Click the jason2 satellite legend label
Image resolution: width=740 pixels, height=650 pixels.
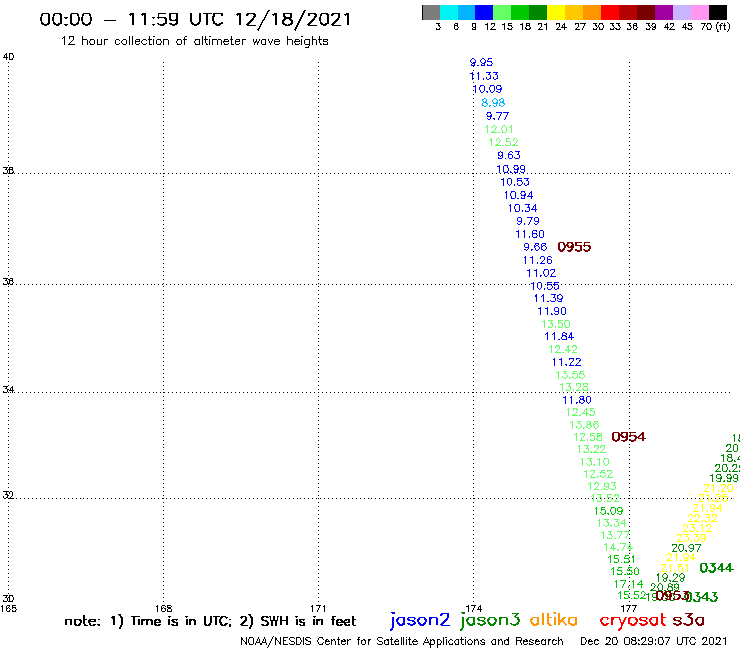[x=420, y=620]
